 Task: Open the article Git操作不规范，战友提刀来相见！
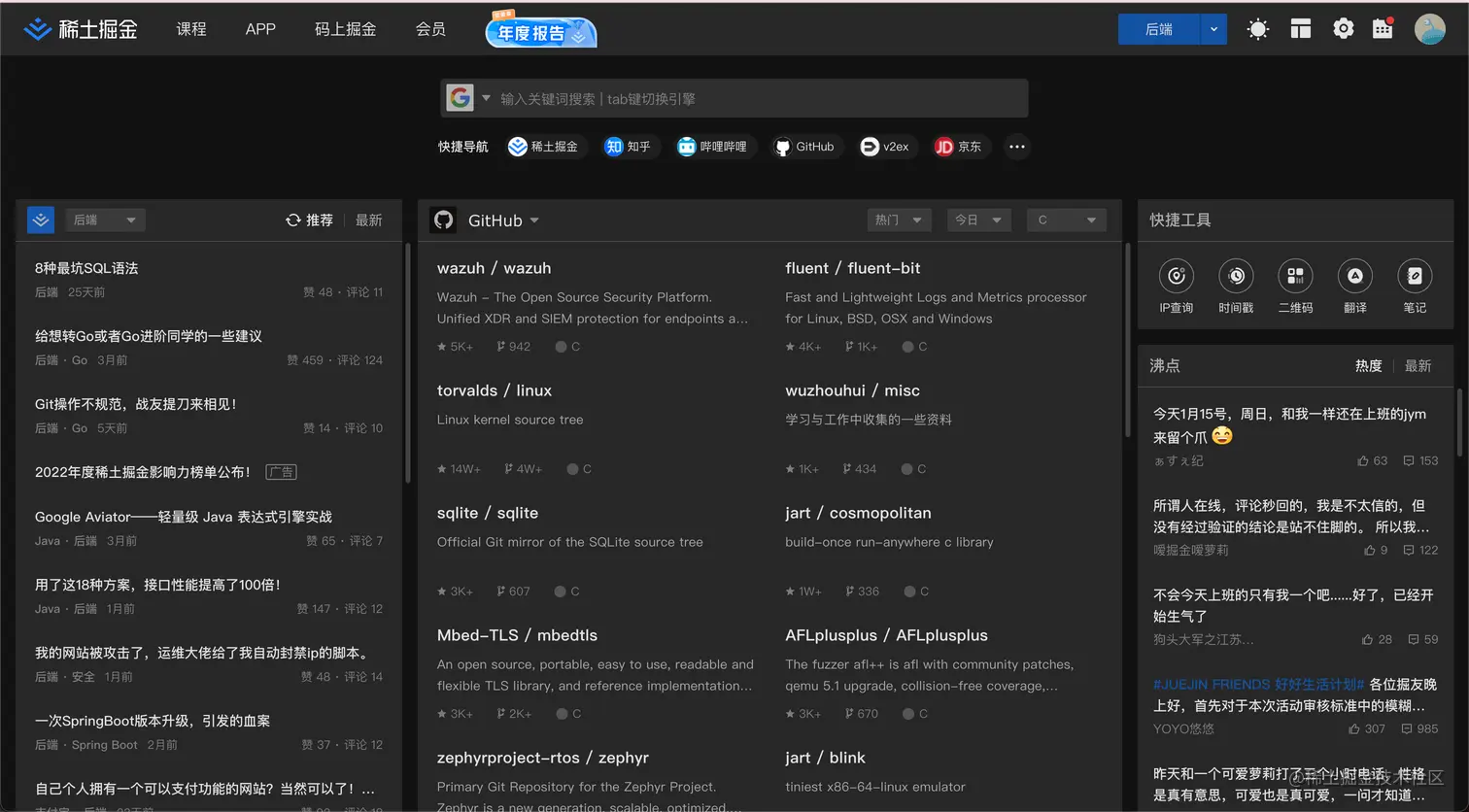point(136,404)
